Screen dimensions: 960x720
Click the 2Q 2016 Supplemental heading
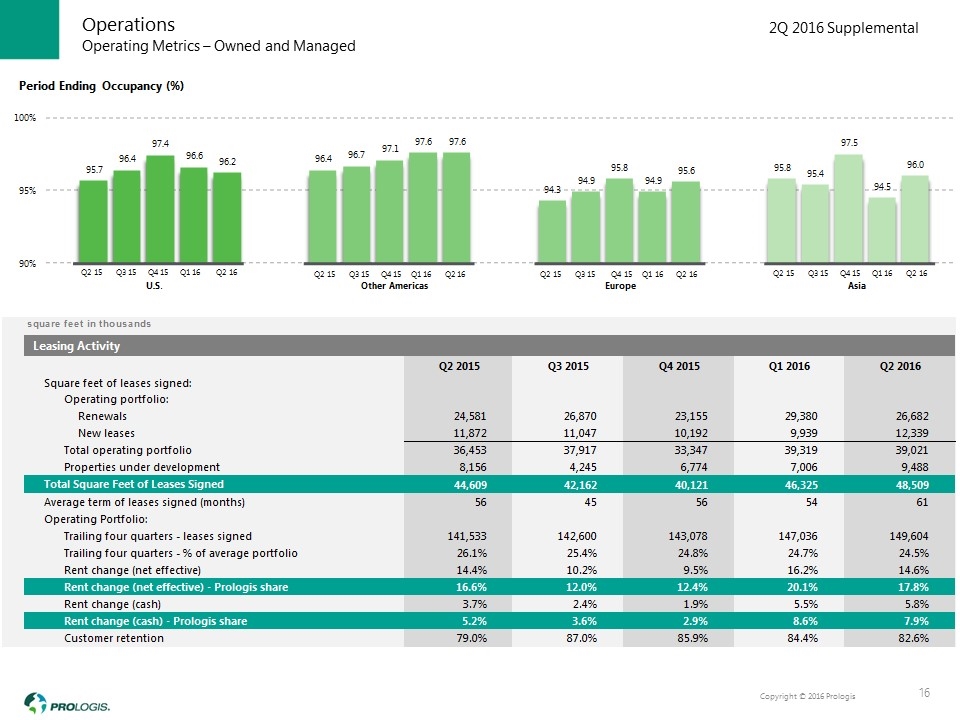(x=843, y=29)
